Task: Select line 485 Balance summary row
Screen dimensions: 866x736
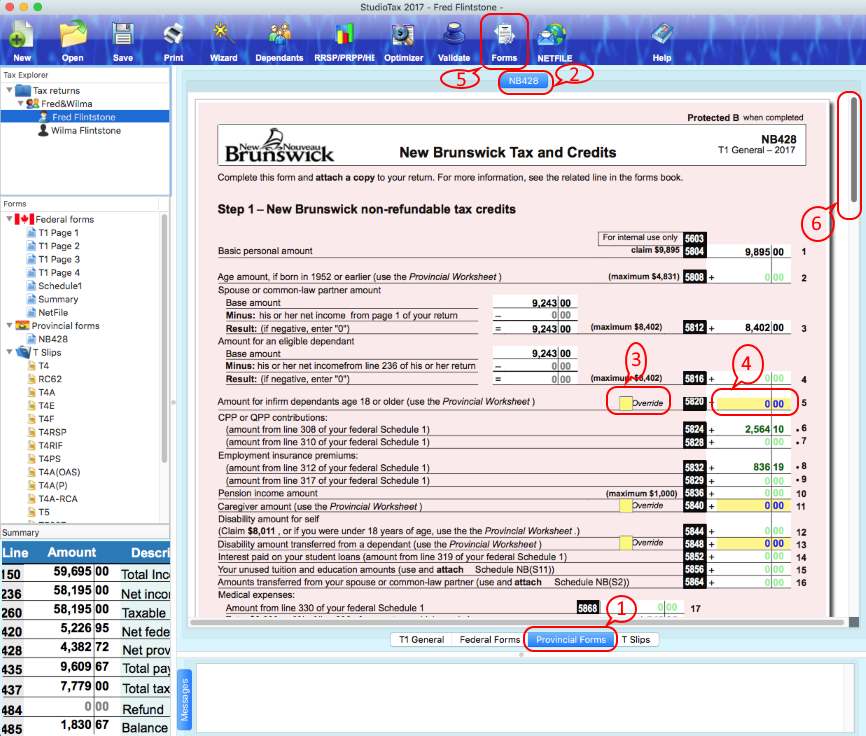Action: point(85,727)
